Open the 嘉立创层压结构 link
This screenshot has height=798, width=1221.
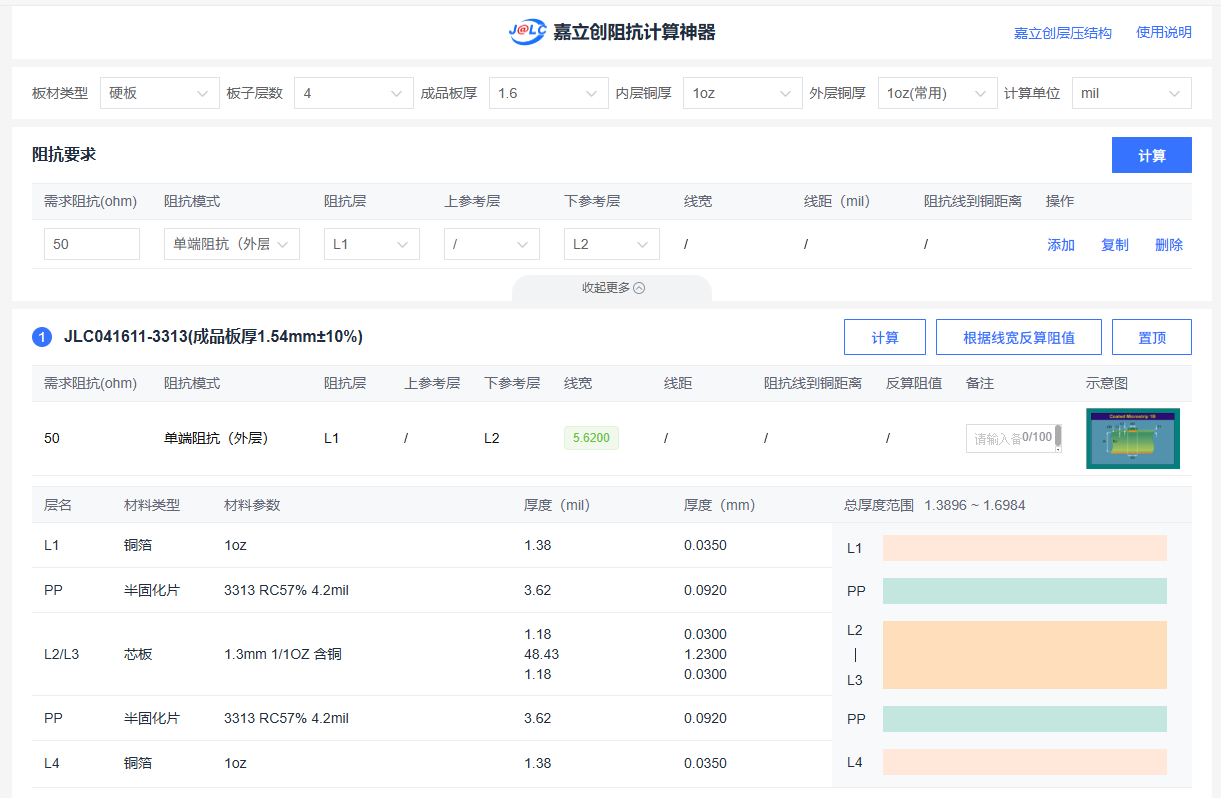tap(1063, 33)
